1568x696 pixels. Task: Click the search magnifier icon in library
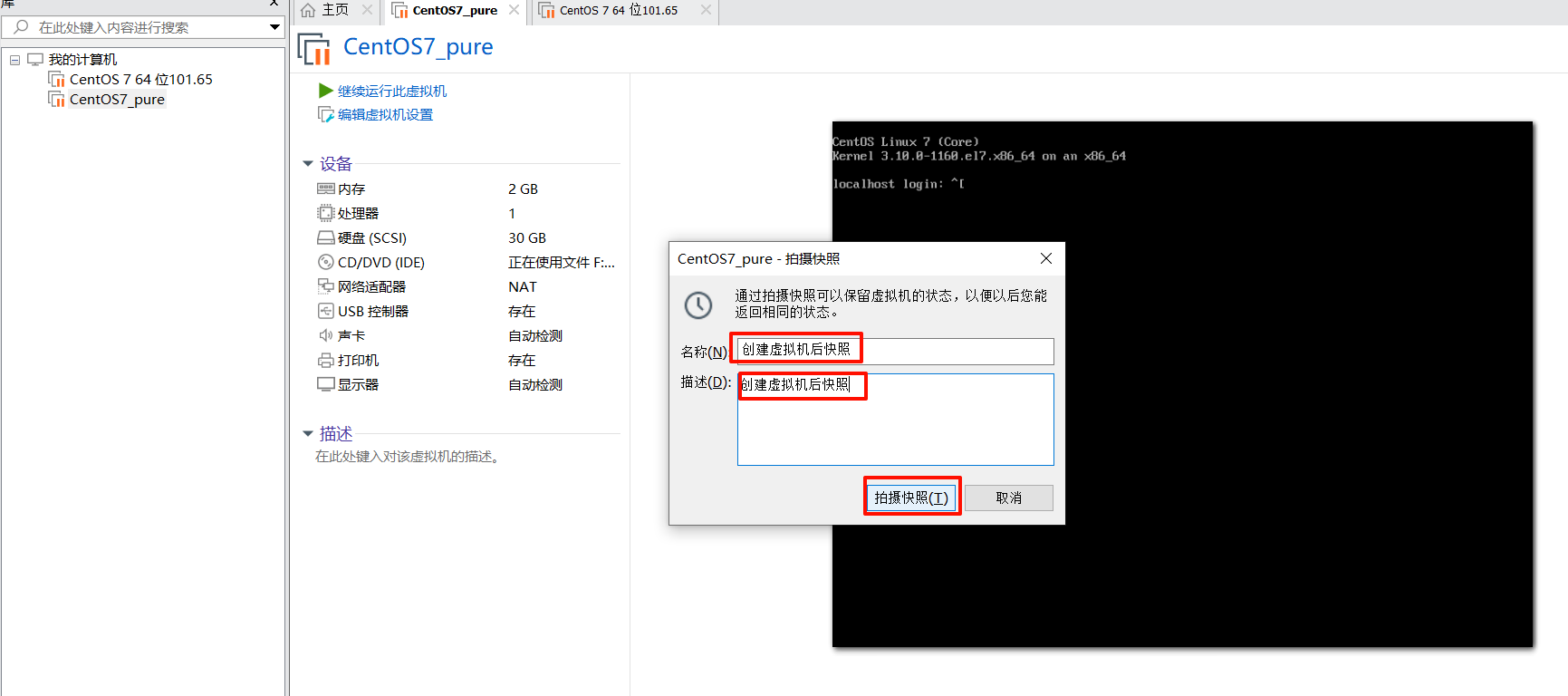21,27
